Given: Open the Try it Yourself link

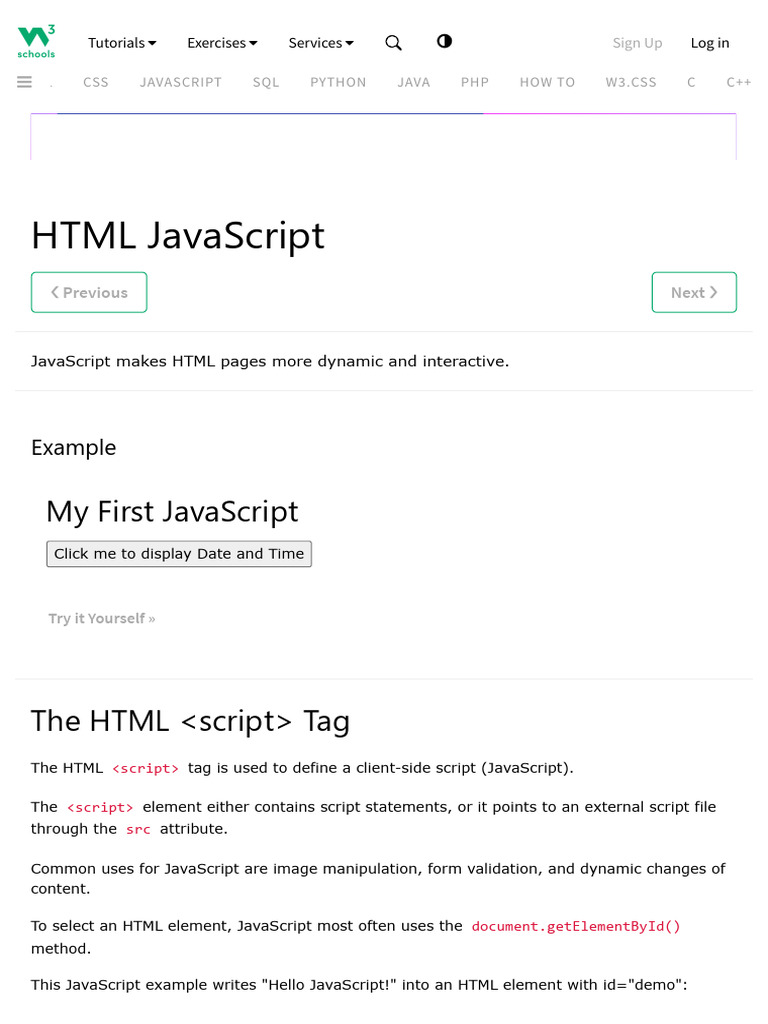Looking at the screenshot, I should pyautogui.click(x=102, y=618).
